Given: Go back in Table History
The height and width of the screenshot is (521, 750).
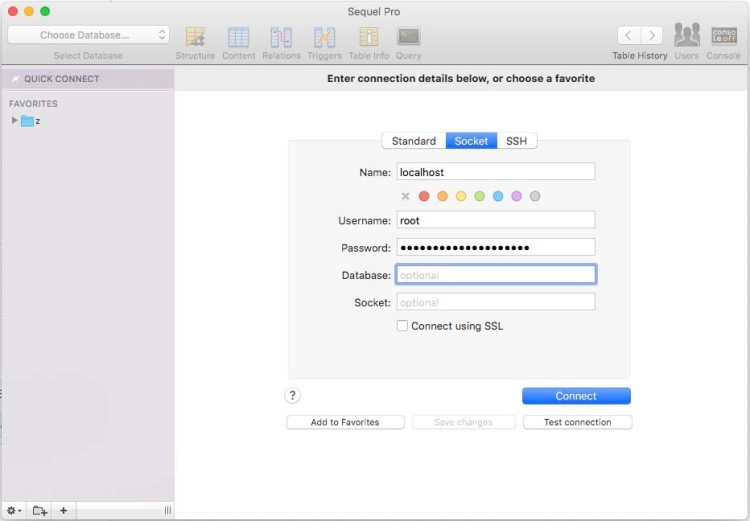Looking at the screenshot, I should click(x=629, y=35).
